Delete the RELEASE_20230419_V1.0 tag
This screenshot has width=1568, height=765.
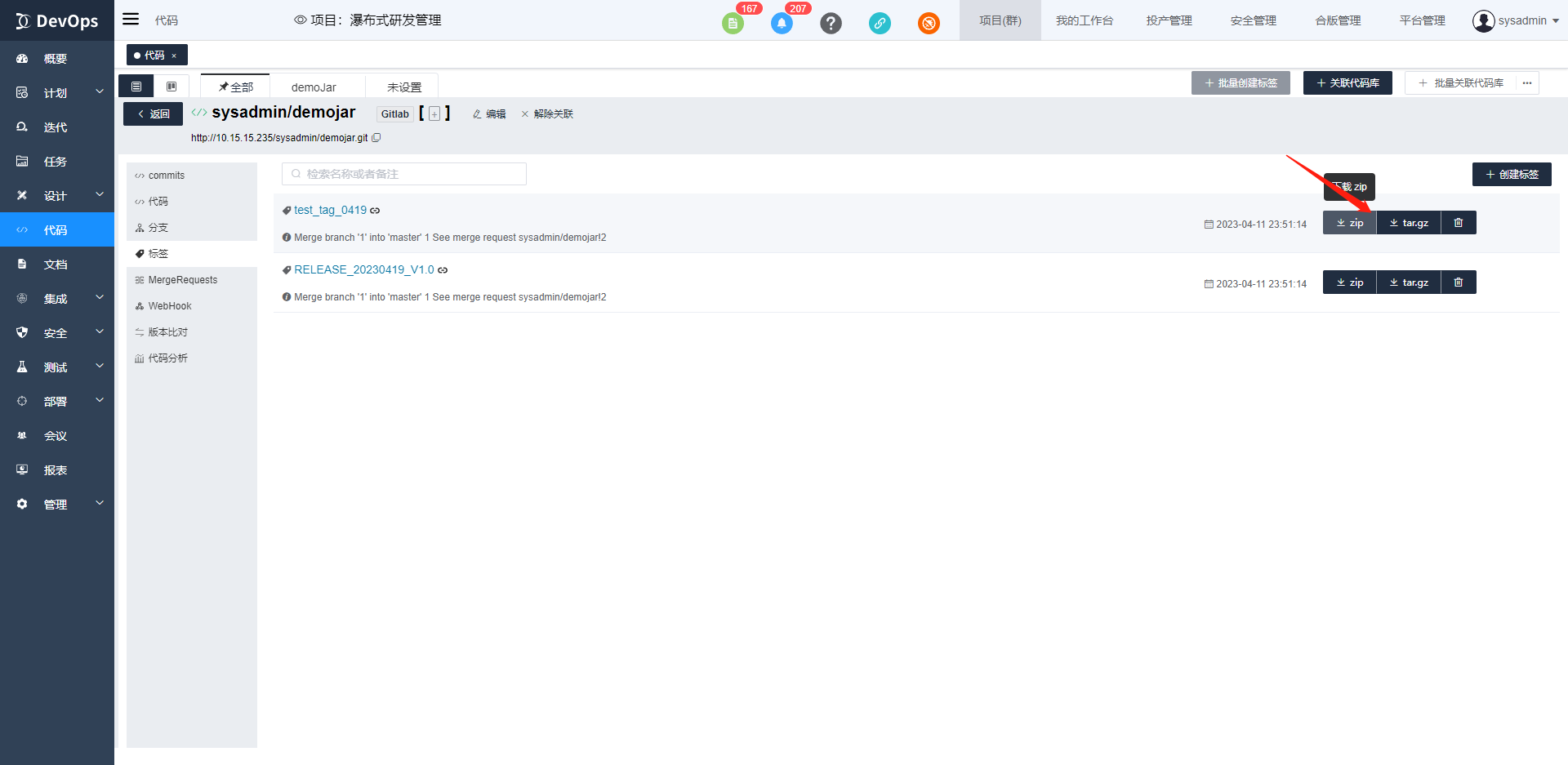tap(1459, 282)
